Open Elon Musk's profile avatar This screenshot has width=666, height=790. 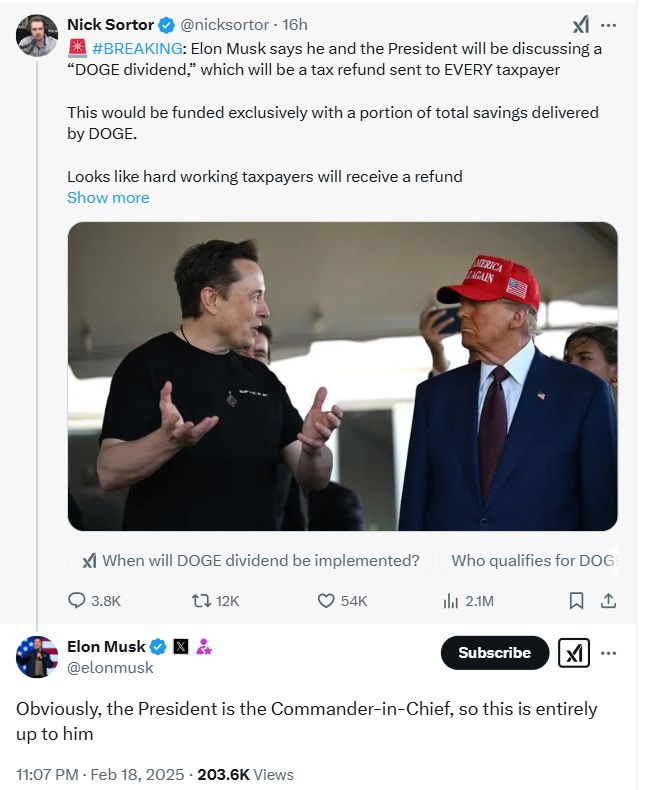pyautogui.click(x=37, y=657)
